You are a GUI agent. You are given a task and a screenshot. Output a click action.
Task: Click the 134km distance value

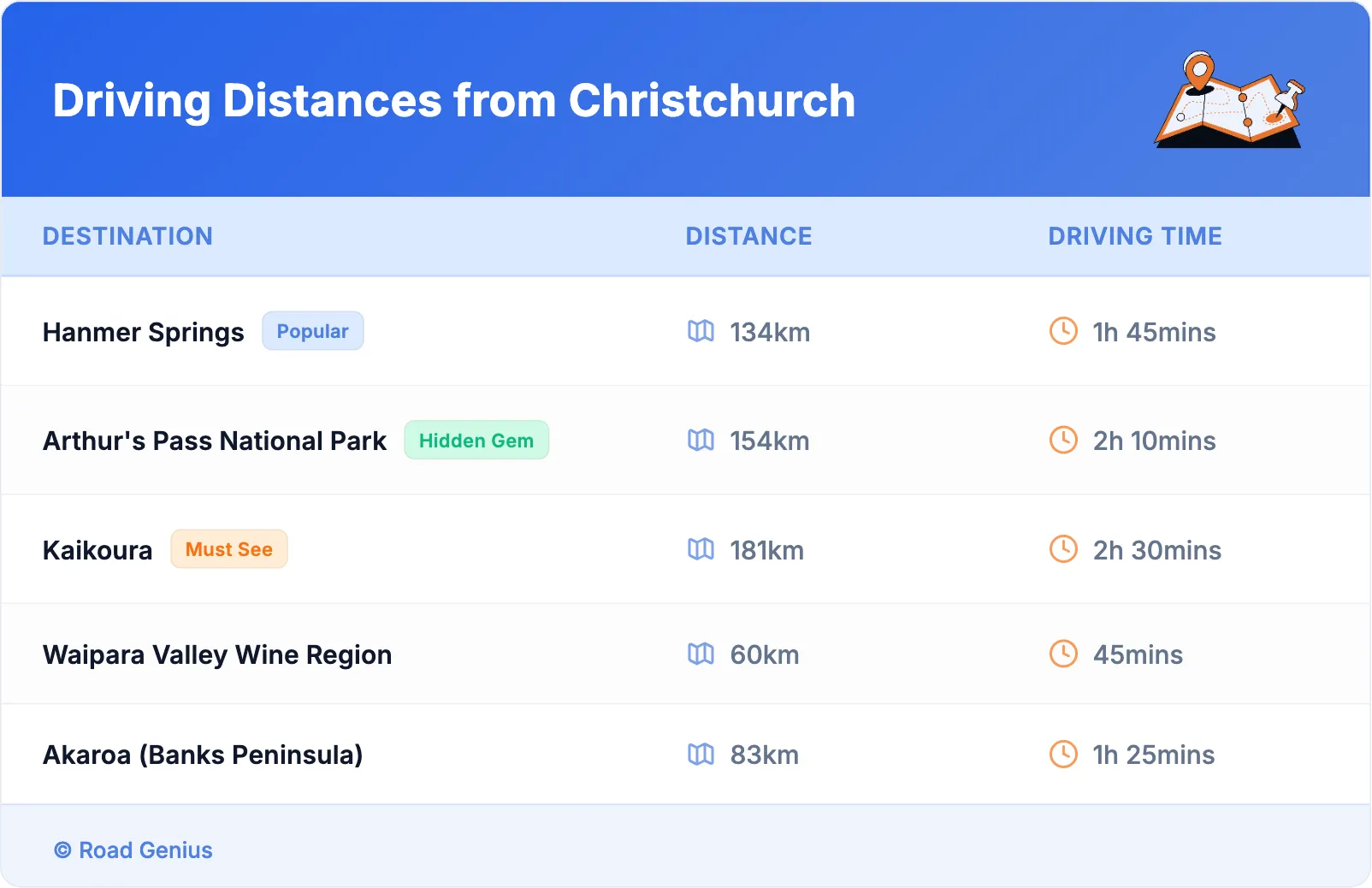point(770,332)
